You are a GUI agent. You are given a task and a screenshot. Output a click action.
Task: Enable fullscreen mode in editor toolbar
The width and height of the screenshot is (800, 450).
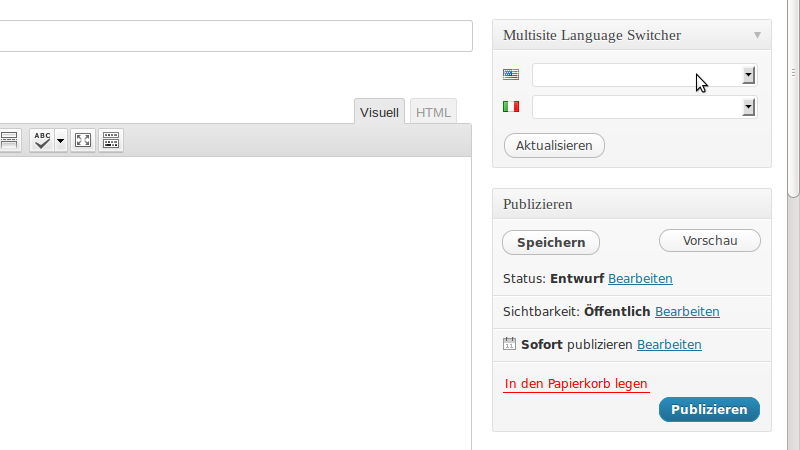83,140
